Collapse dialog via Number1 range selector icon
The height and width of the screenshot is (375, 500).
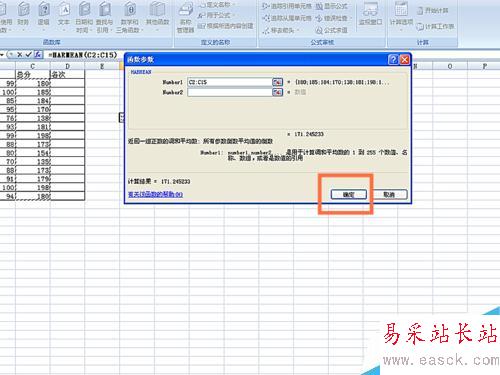(x=278, y=82)
